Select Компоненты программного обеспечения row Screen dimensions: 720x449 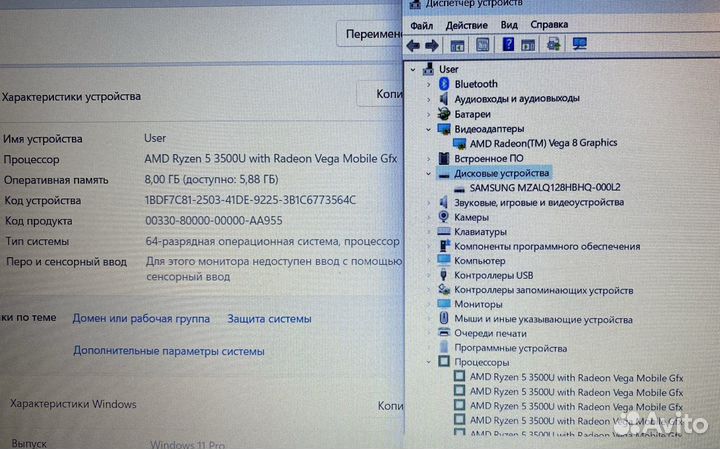[x=547, y=246]
